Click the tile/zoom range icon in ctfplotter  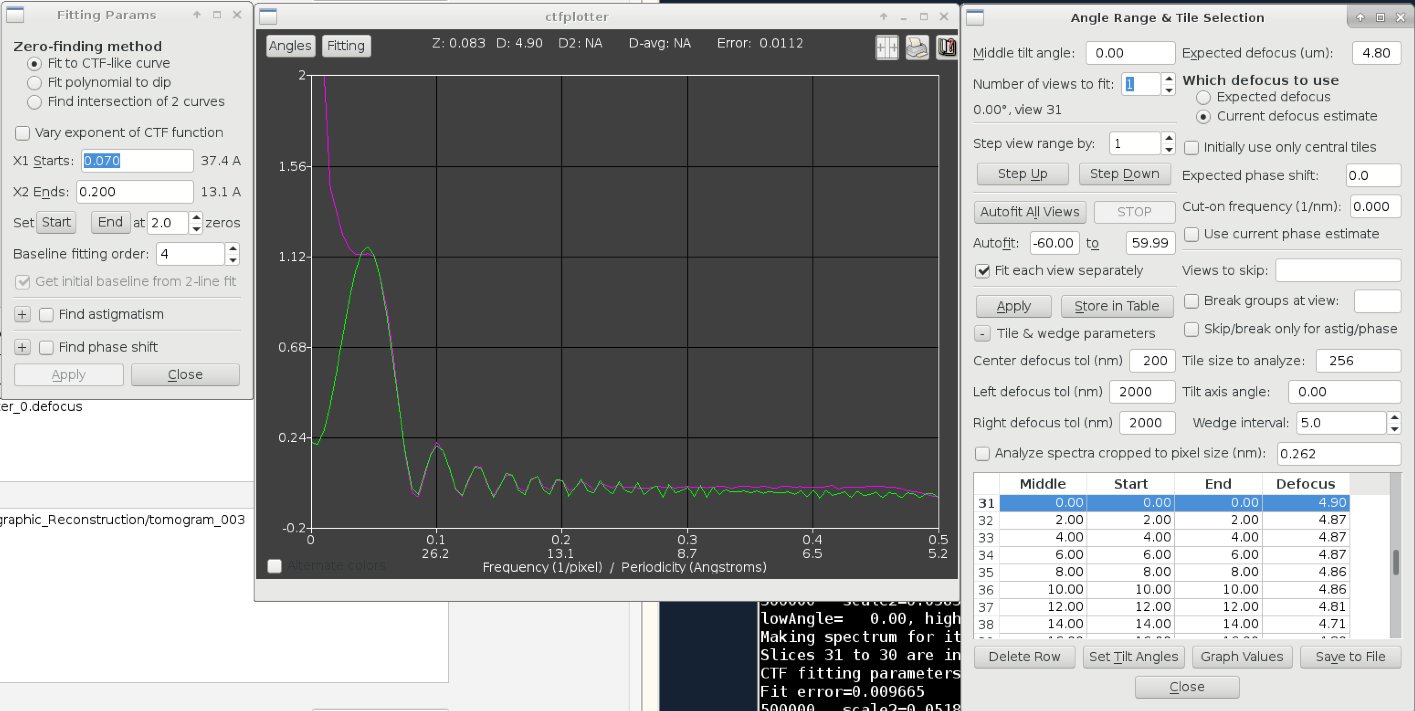pos(887,48)
